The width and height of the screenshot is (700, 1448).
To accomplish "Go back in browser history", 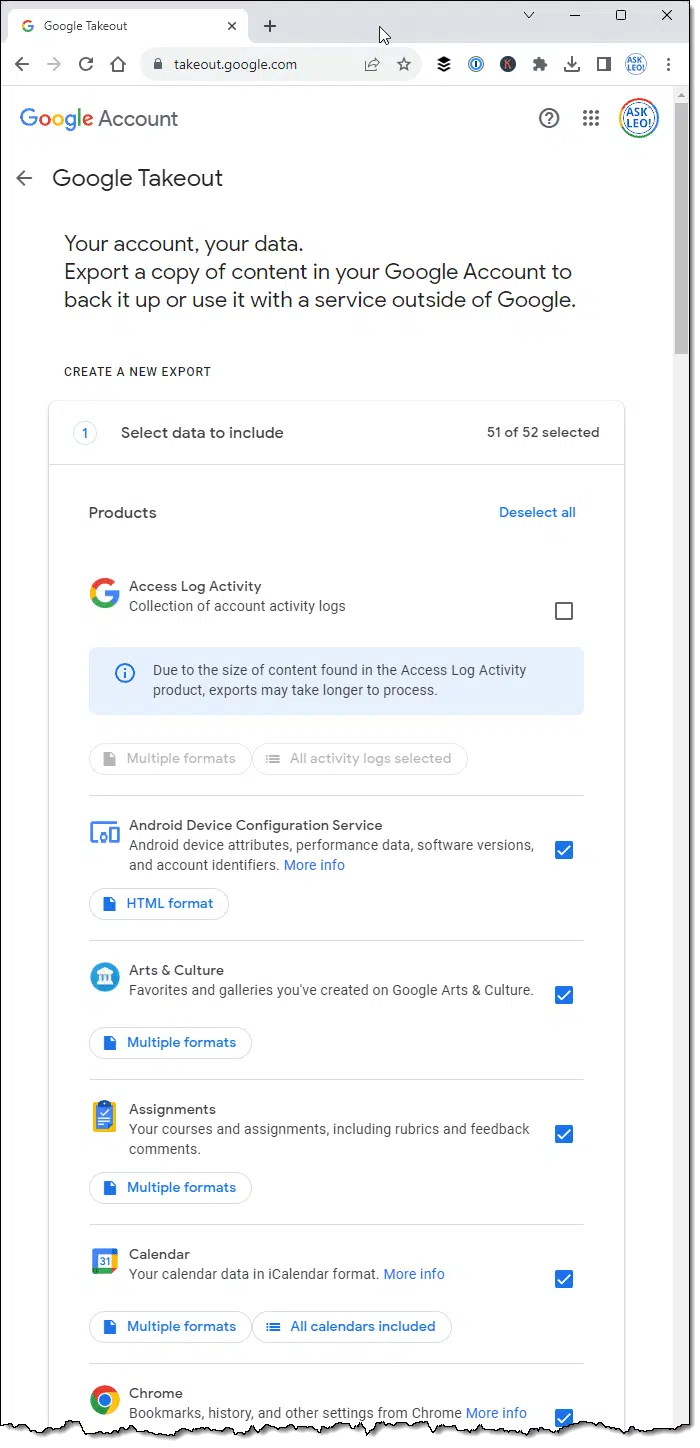I will [x=22, y=64].
